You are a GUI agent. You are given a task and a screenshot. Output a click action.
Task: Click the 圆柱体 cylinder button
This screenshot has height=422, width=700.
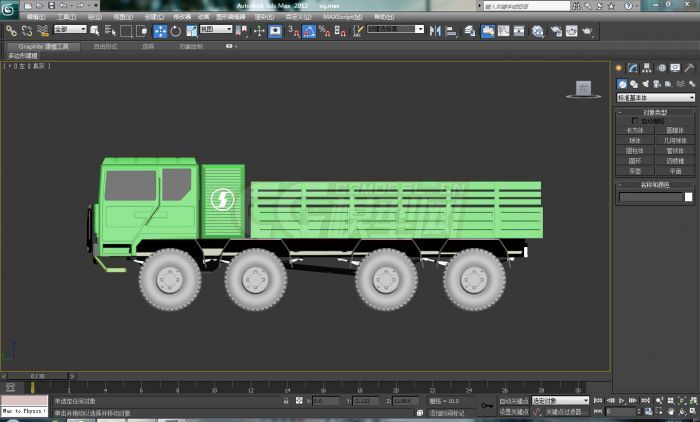(635, 151)
